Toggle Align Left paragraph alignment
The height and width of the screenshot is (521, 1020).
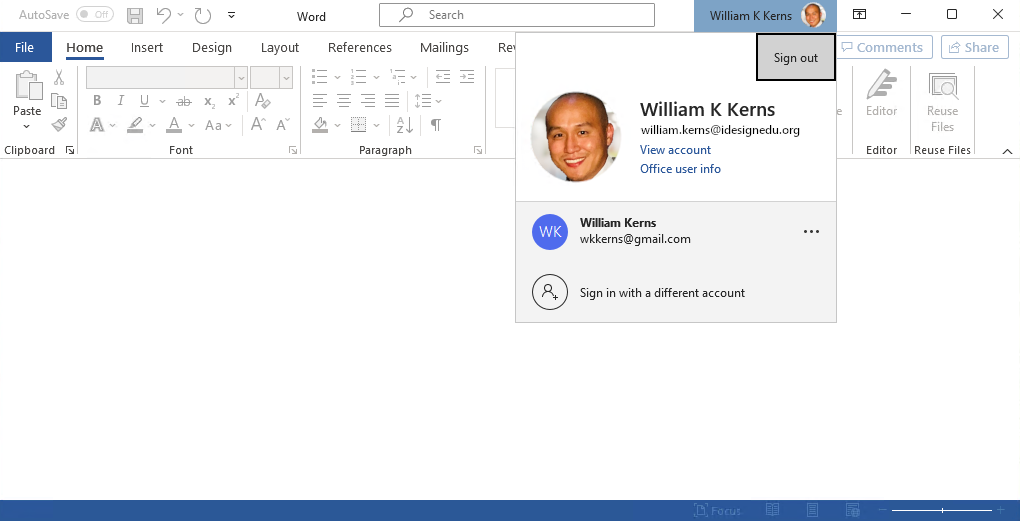pos(319,101)
